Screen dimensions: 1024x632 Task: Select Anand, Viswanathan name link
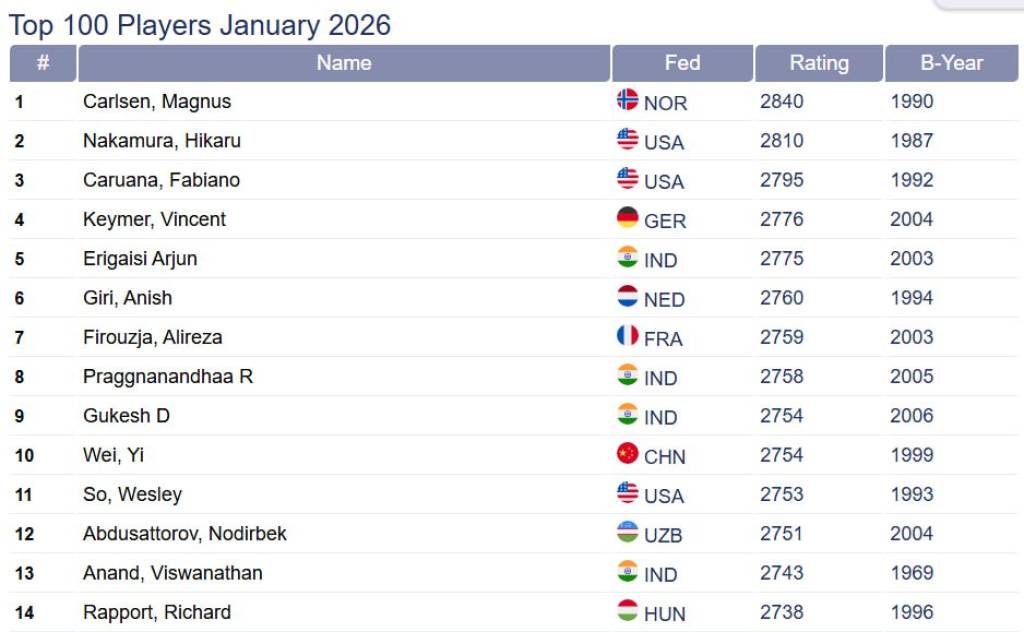coord(173,573)
